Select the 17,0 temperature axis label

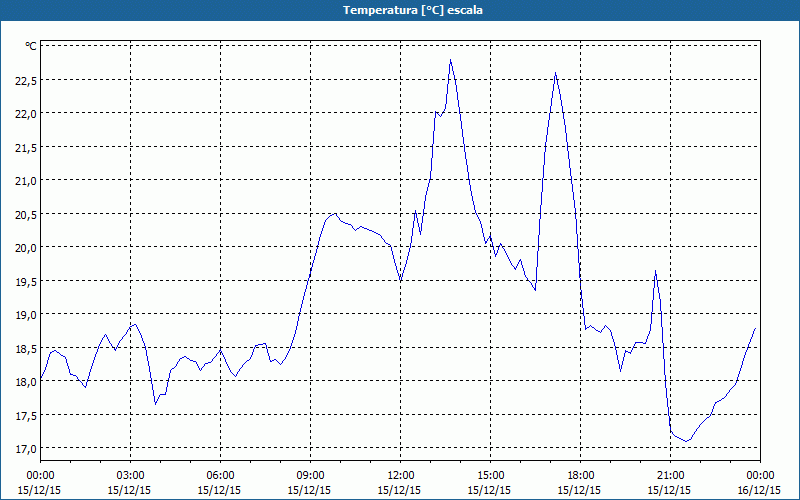point(26,449)
